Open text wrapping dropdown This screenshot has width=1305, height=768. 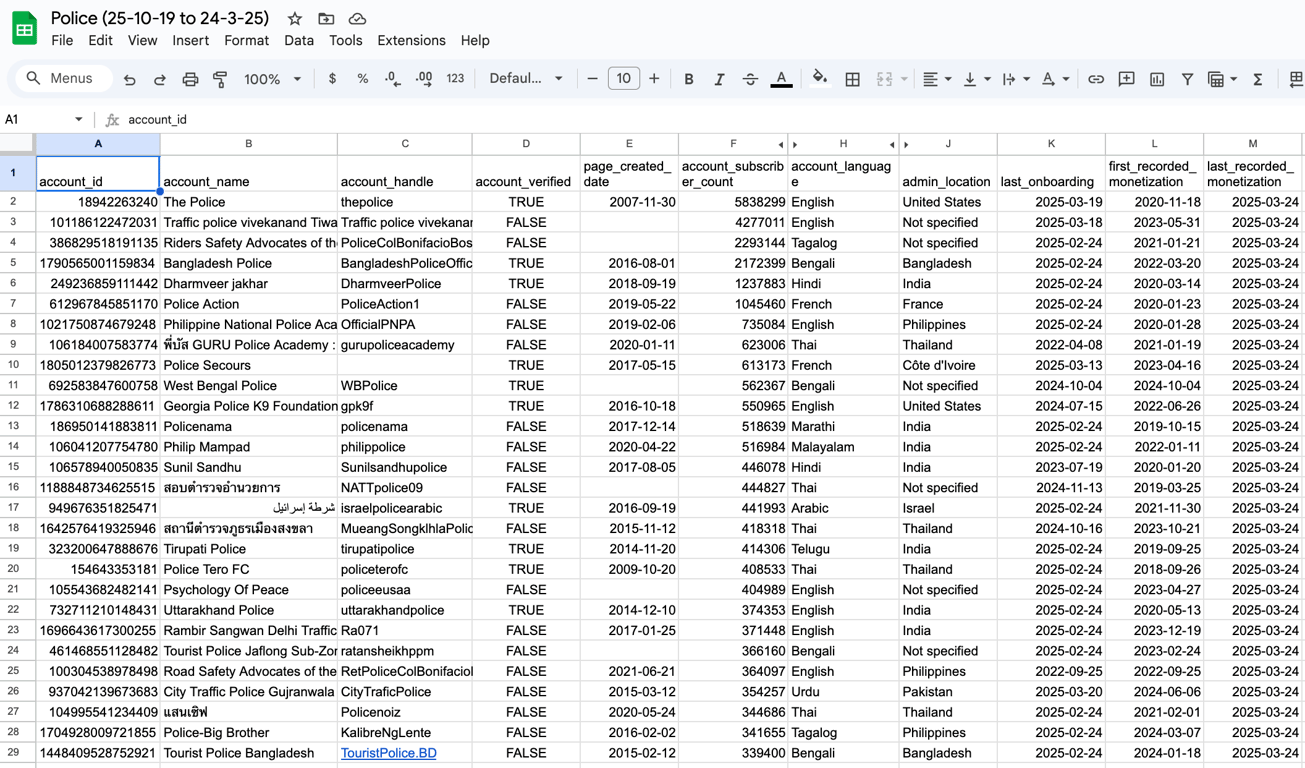pos(1015,79)
